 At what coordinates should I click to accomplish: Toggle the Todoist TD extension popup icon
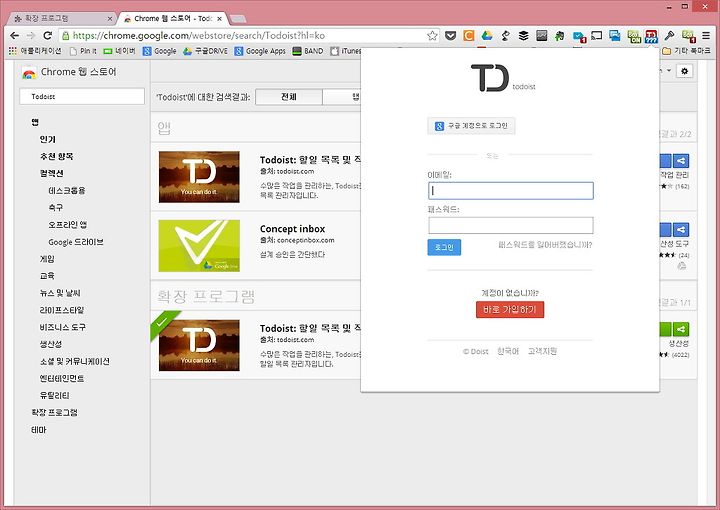click(x=651, y=36)
